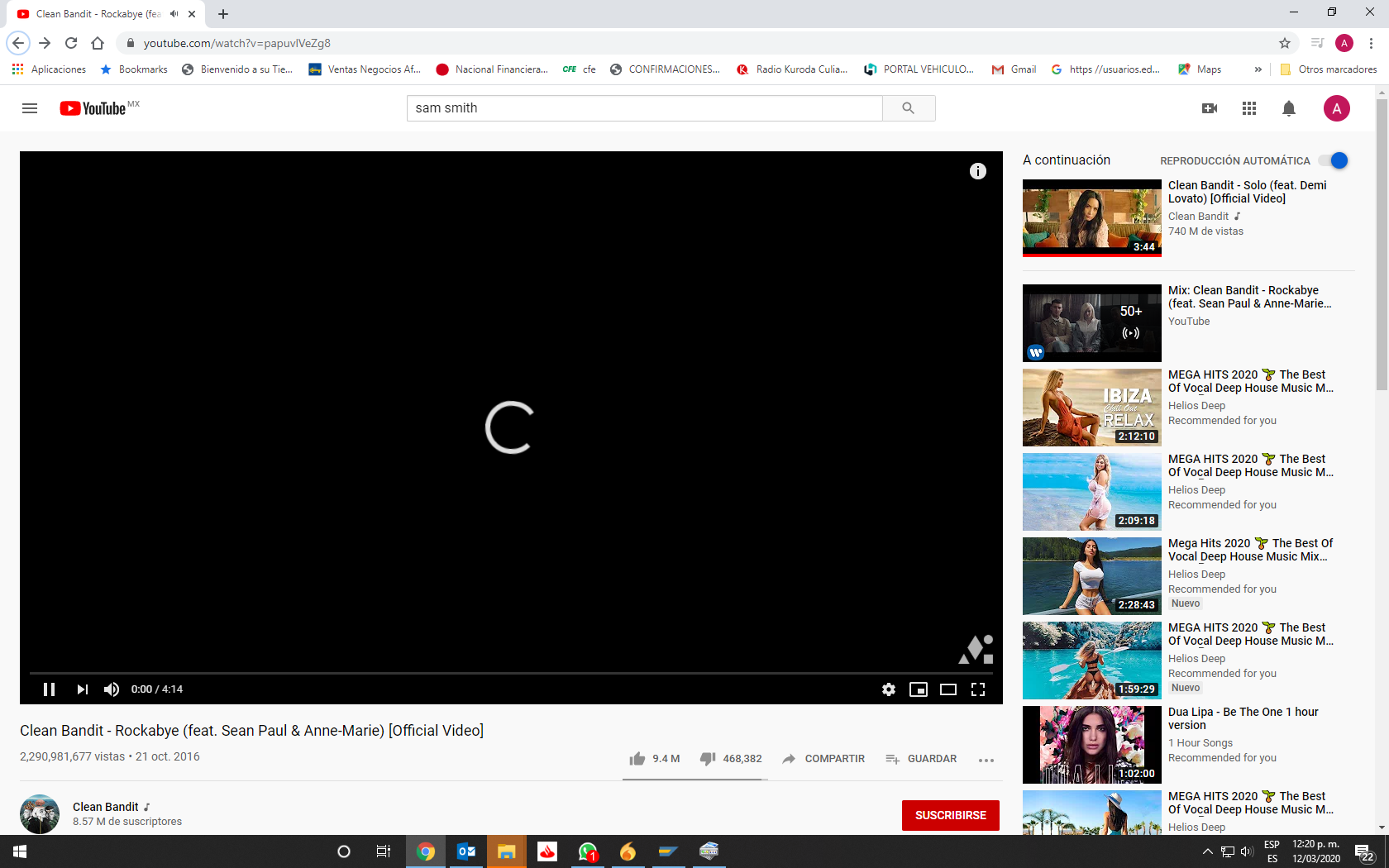Toggle the Reproducción Automática autoplay switch
Viewport: 1389px width, 868px height.
tap(1334, 160)
